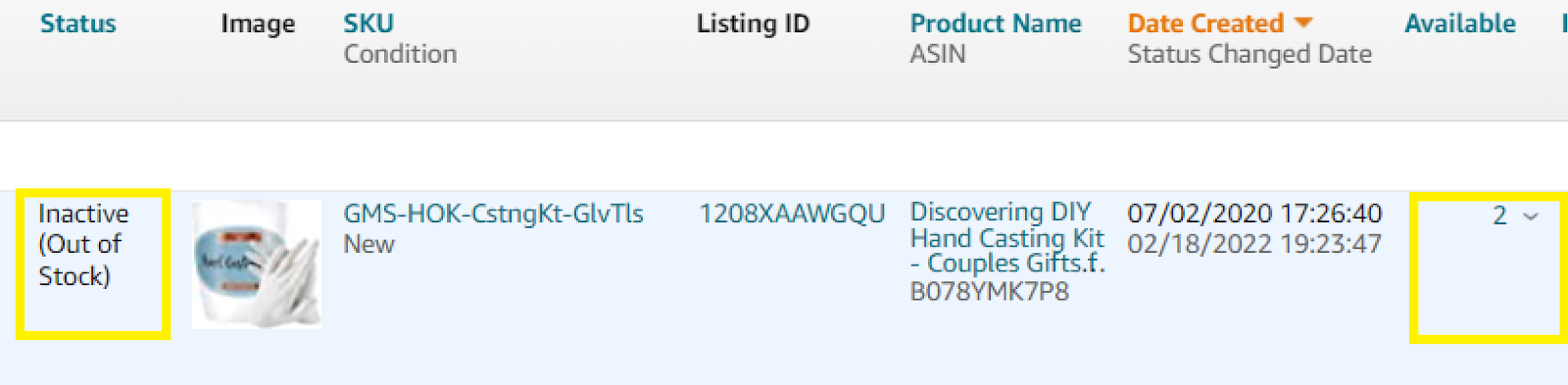Sort by SKU column header
Screen dimensions: 1568x385
click(x=368, y=24)
